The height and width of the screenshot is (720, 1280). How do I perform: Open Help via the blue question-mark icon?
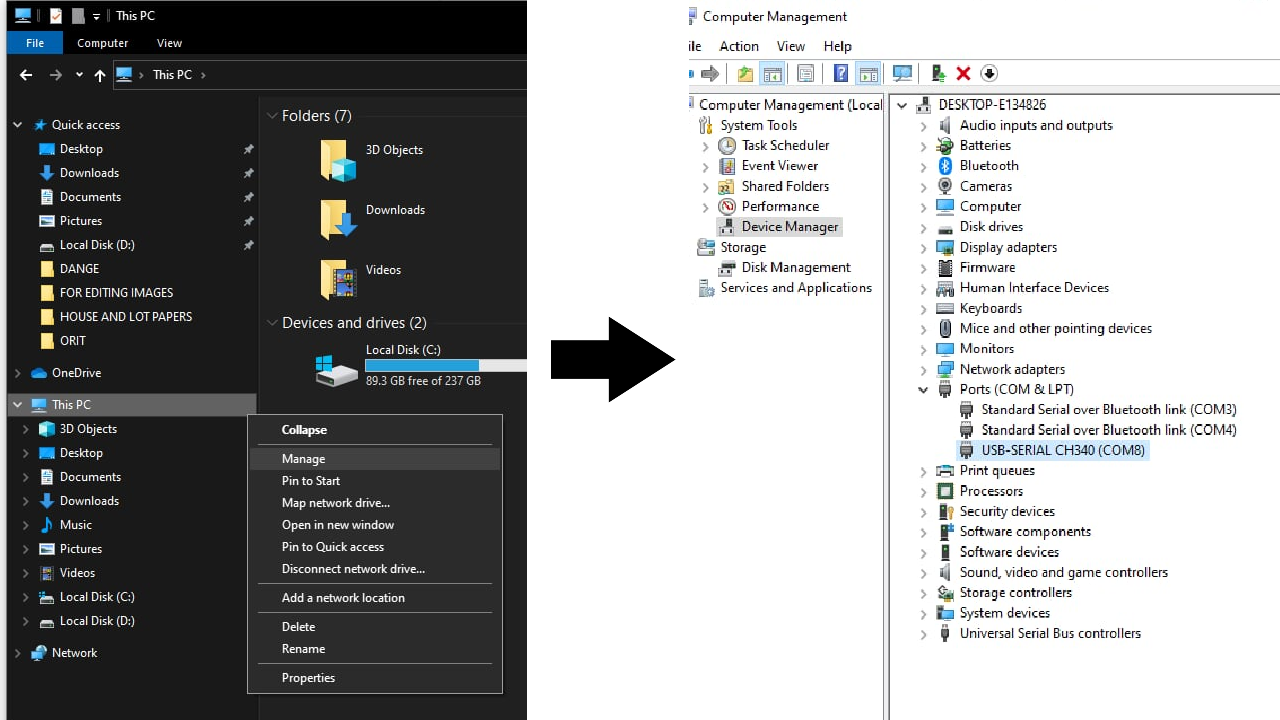[841, 73]
